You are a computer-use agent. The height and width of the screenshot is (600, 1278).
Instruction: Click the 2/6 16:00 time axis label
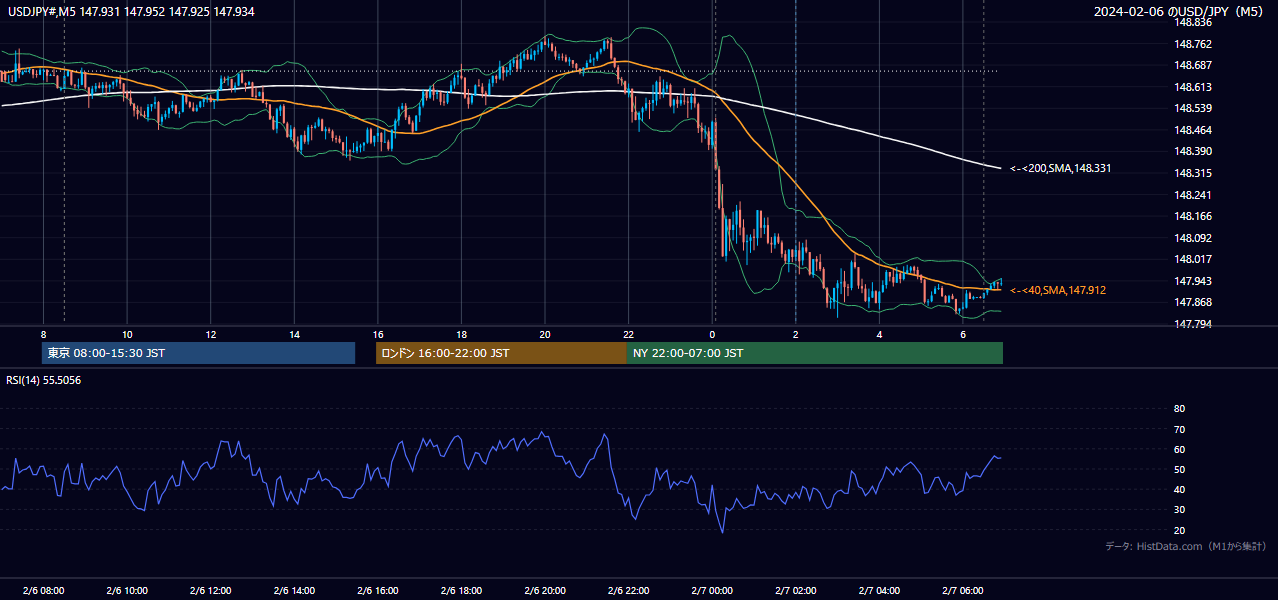tap(377, 590)
